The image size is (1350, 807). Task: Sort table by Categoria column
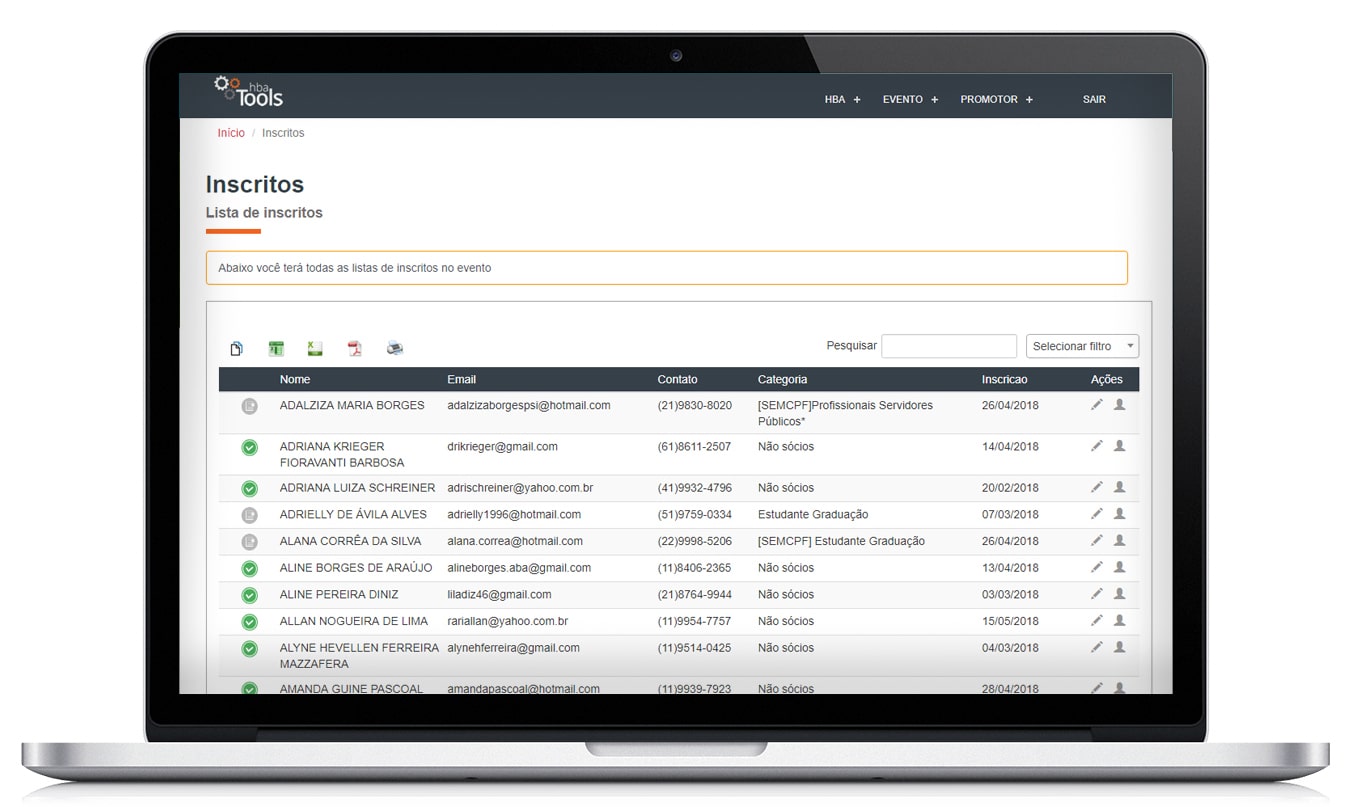point(782,379)
